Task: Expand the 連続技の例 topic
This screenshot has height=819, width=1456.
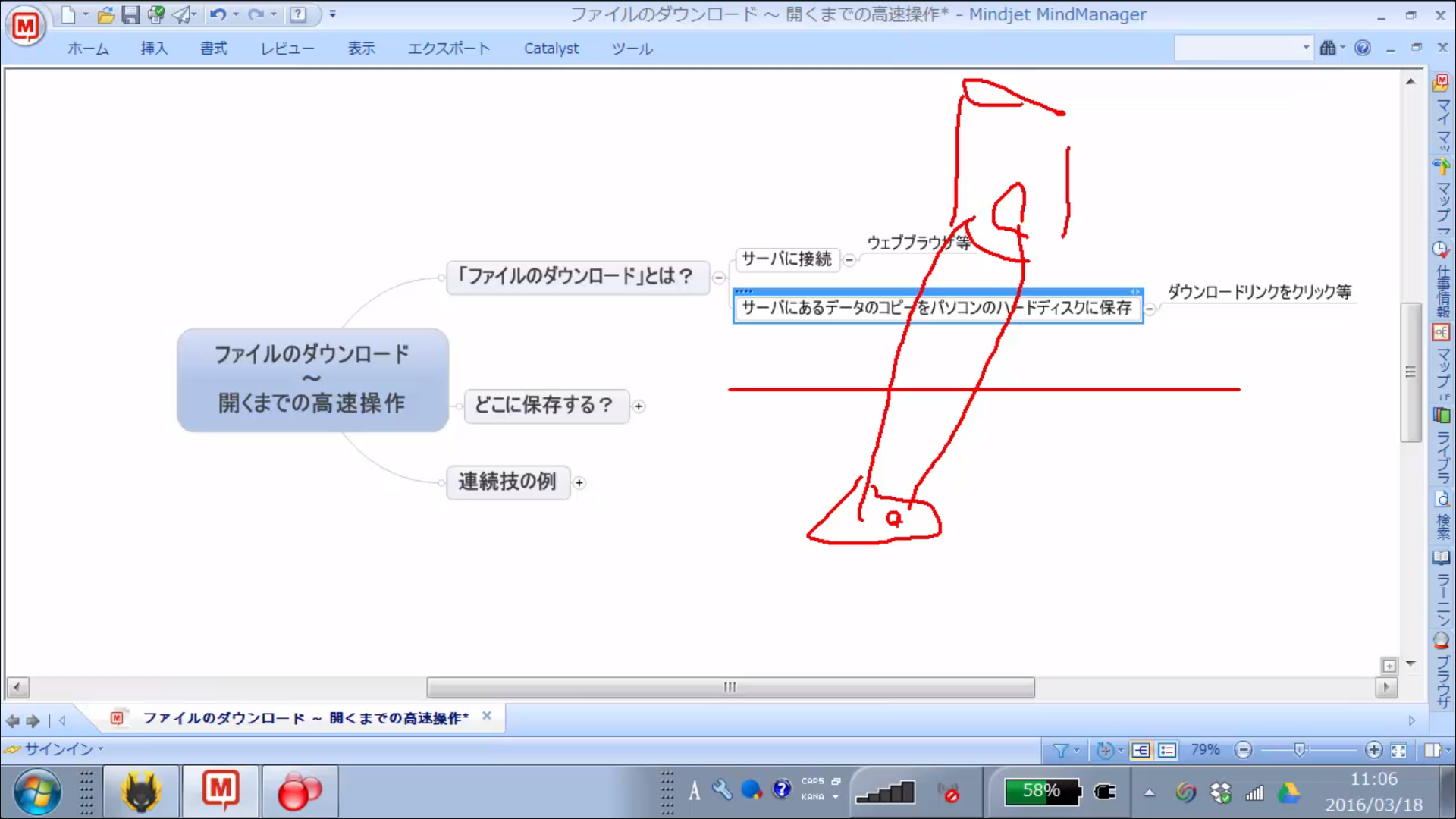Action: pyautogui.click(x=579, y=483)
